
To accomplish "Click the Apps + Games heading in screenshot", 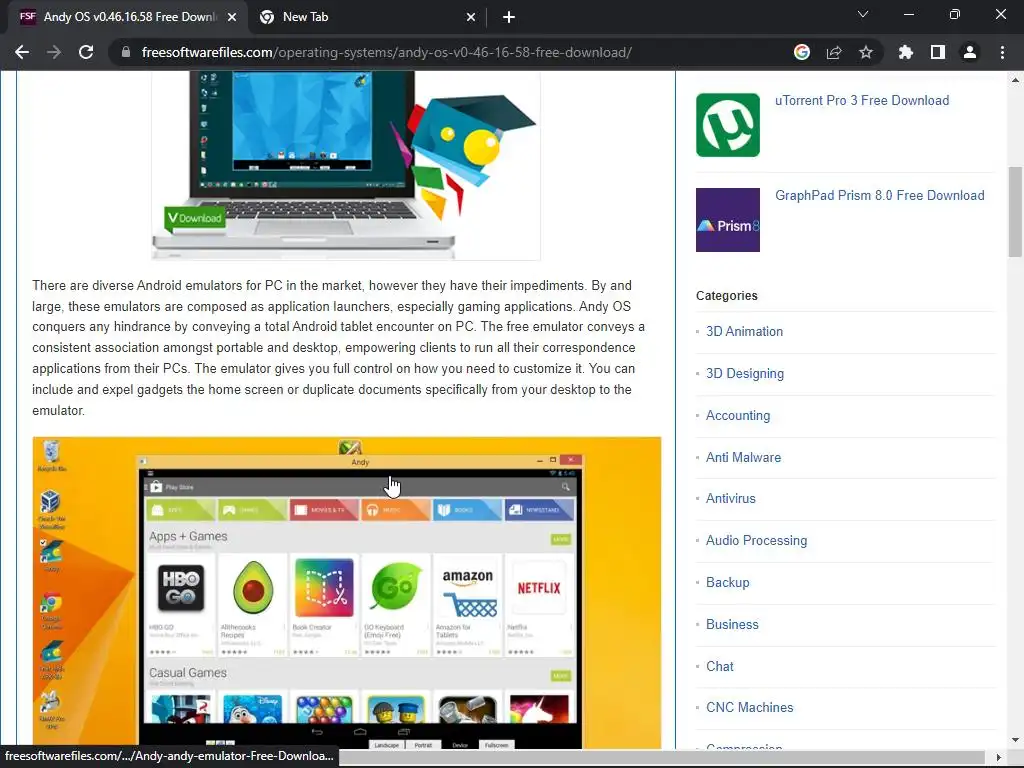I will pos(188,536).
